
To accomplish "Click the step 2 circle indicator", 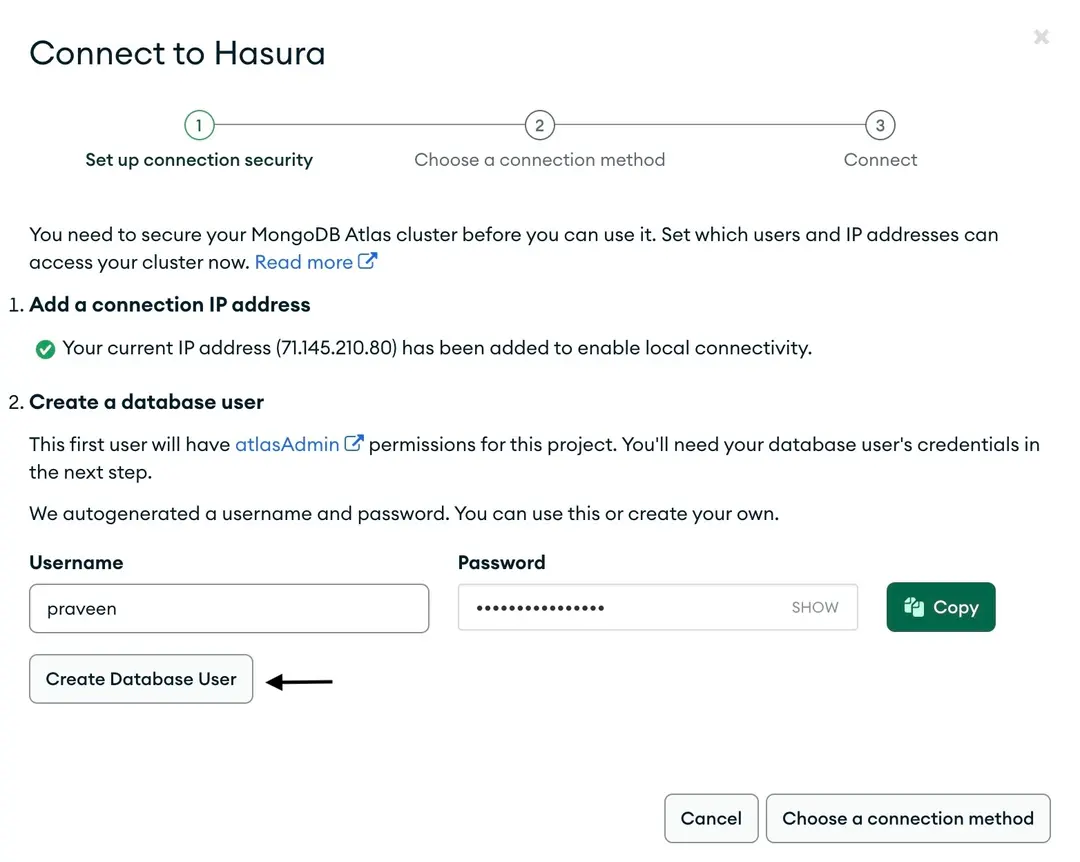I will (539, 125).
